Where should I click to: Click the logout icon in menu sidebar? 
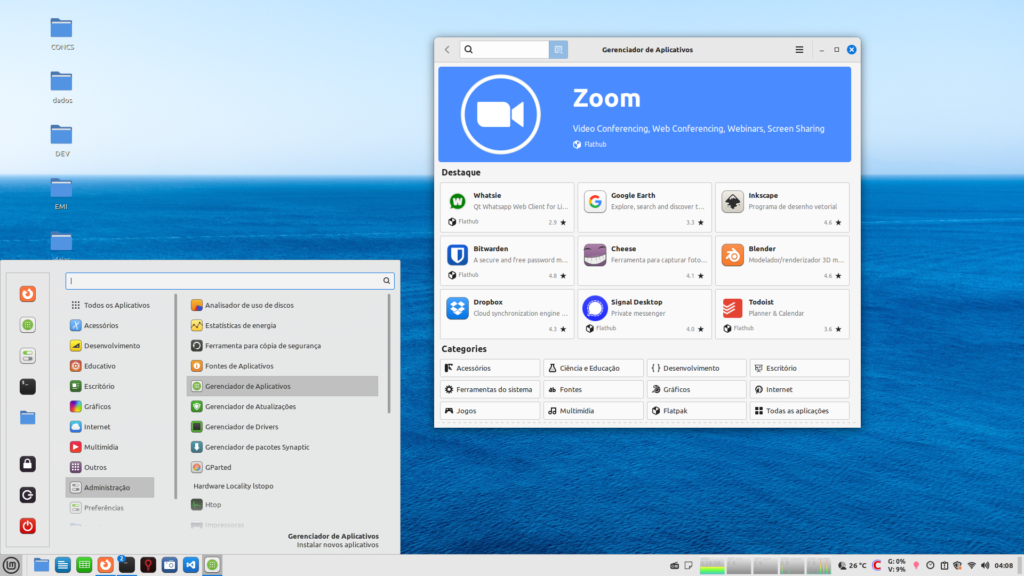click(x=28, y=495)
